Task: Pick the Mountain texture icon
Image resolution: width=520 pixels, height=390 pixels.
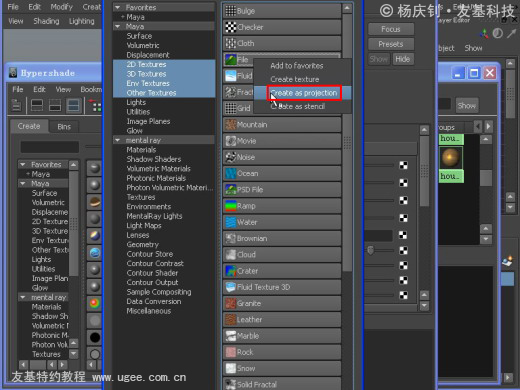Action: point(231,125)
